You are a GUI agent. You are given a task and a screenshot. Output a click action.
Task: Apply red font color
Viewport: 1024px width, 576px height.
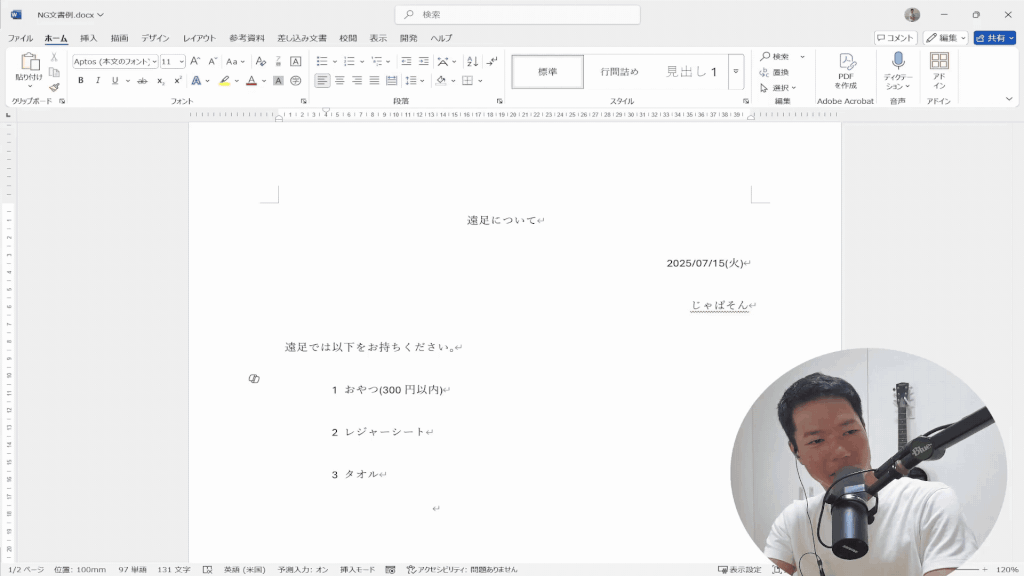[251, 81]
